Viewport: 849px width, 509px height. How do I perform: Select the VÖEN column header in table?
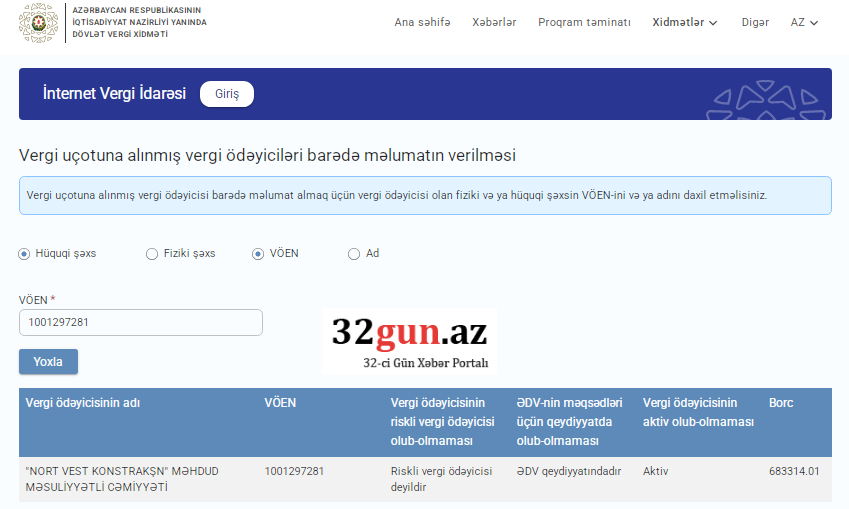pyautogui.click(x=280, y=403)
